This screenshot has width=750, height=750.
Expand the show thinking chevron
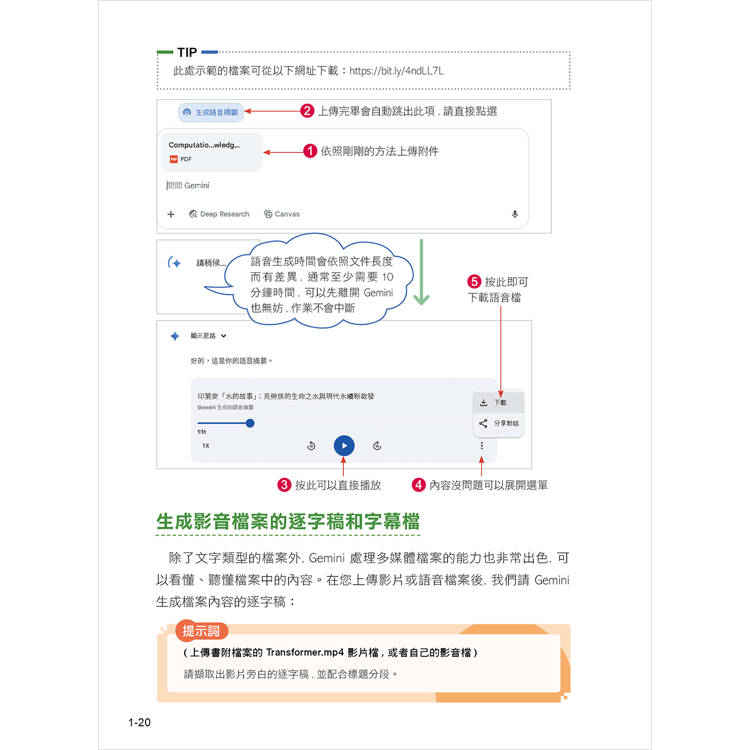(x=223, y=336)
